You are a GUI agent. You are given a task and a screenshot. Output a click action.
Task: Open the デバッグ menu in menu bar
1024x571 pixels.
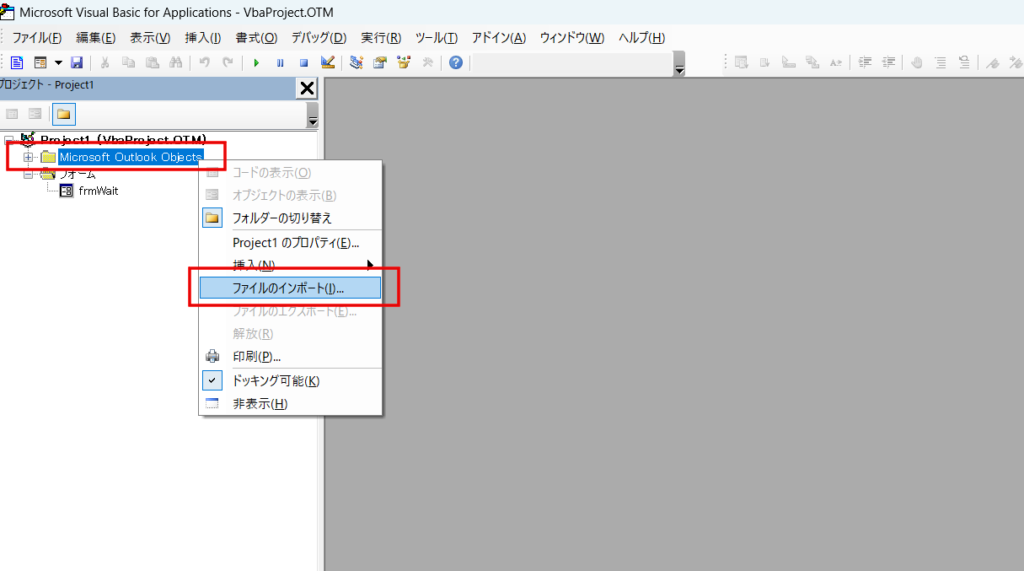[x=318, y=37]
